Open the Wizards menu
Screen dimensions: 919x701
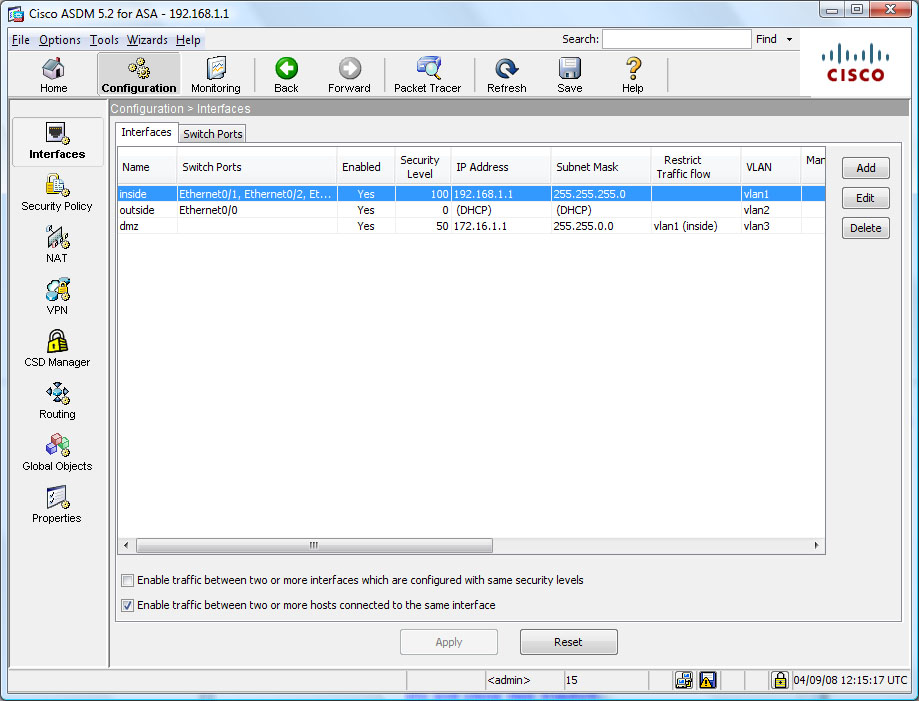(147, 40)
